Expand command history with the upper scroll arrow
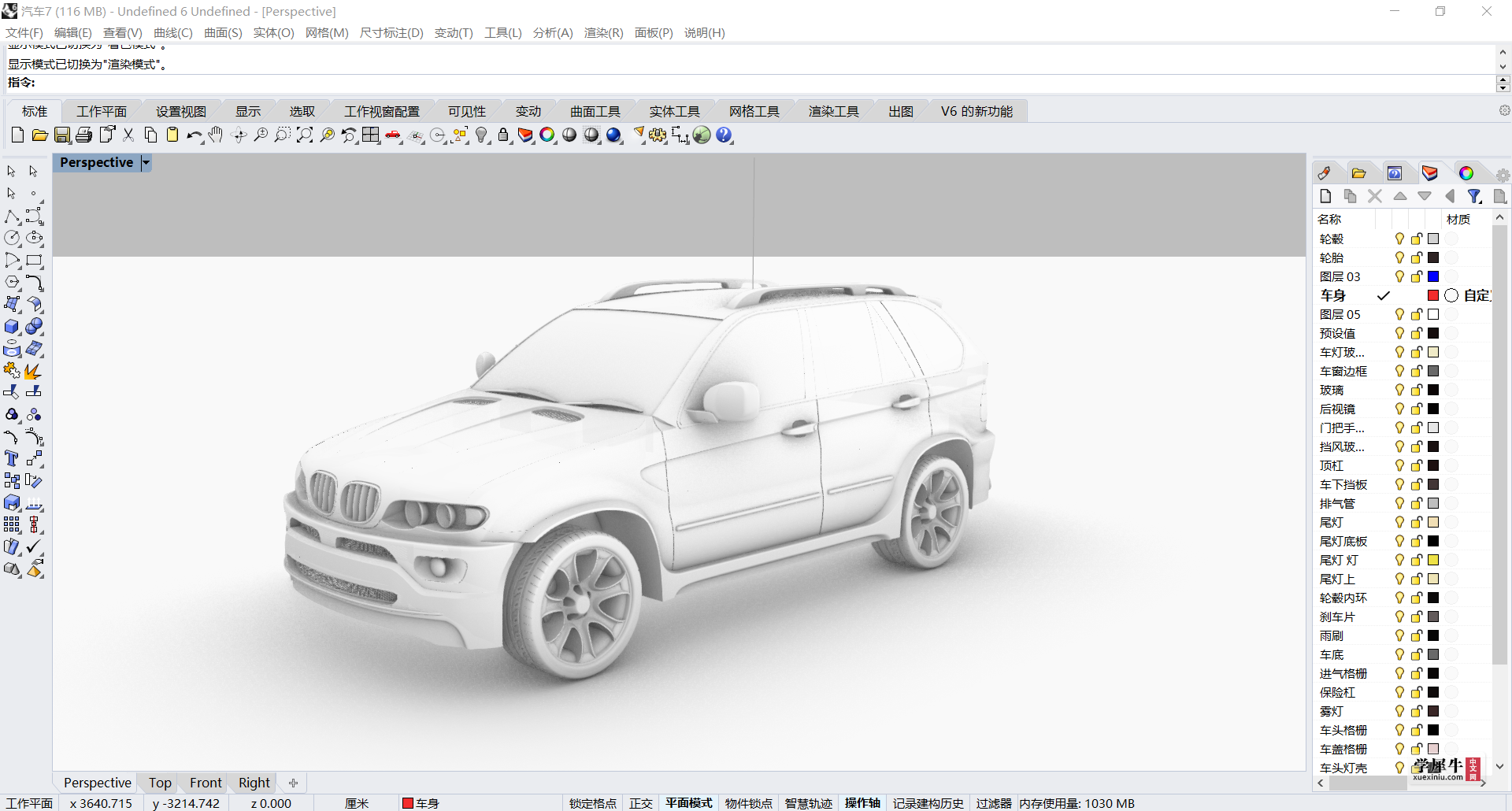The width and height of the screenshot is (1512, 811). point(1503,52)
